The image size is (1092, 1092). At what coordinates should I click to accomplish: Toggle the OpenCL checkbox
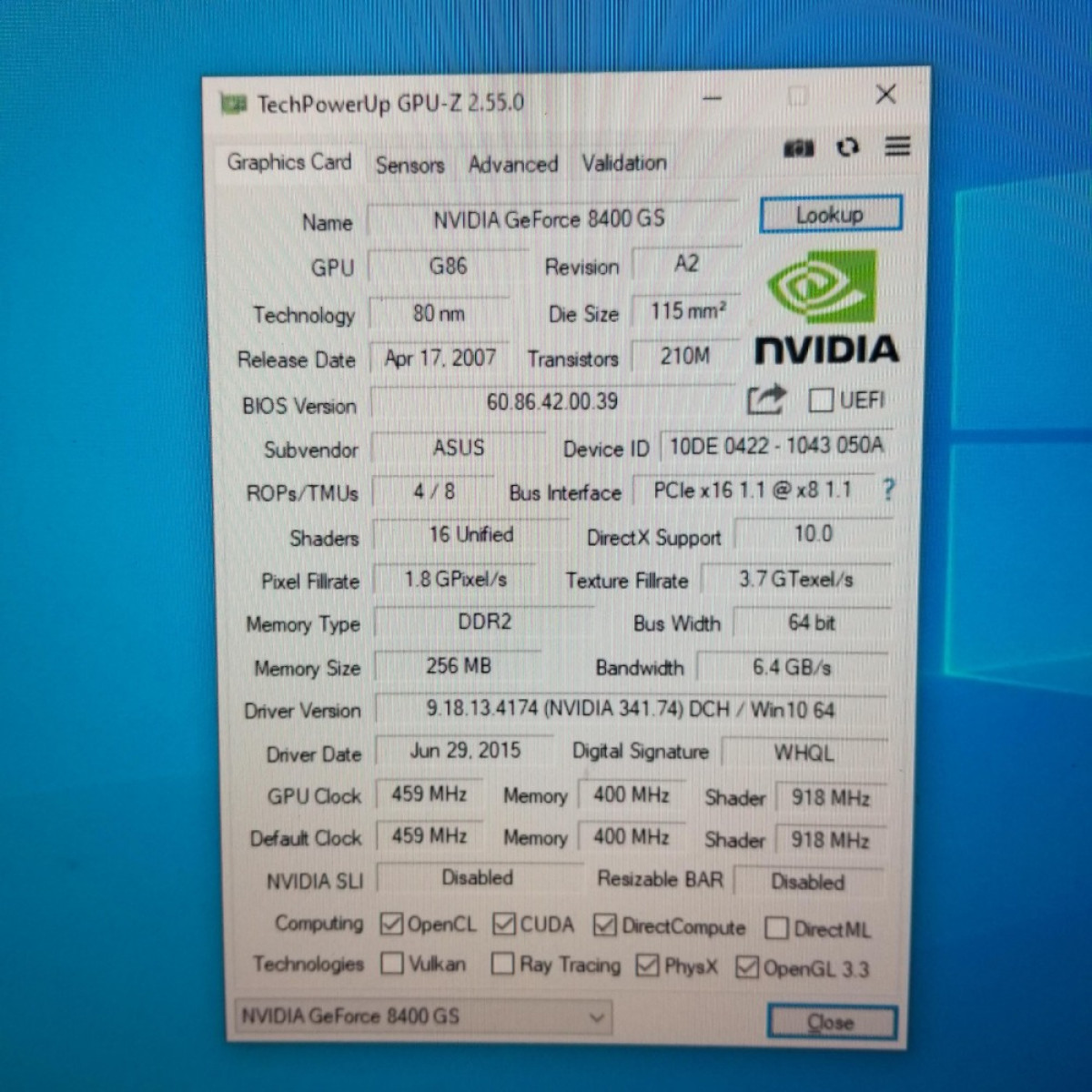coord(391,924)
